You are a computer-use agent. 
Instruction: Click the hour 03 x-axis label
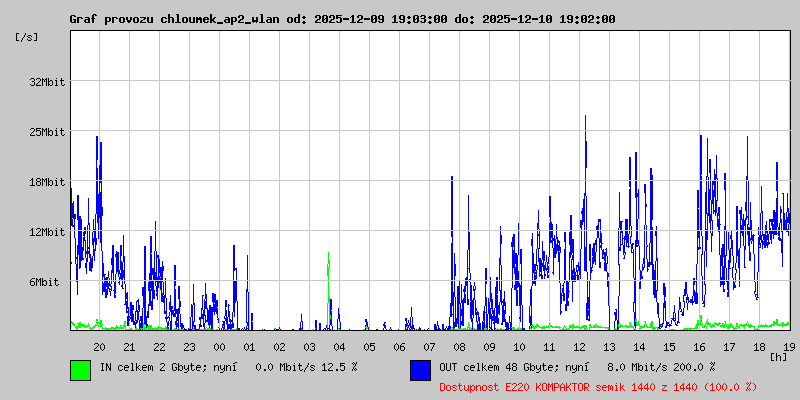pos(309,347)
